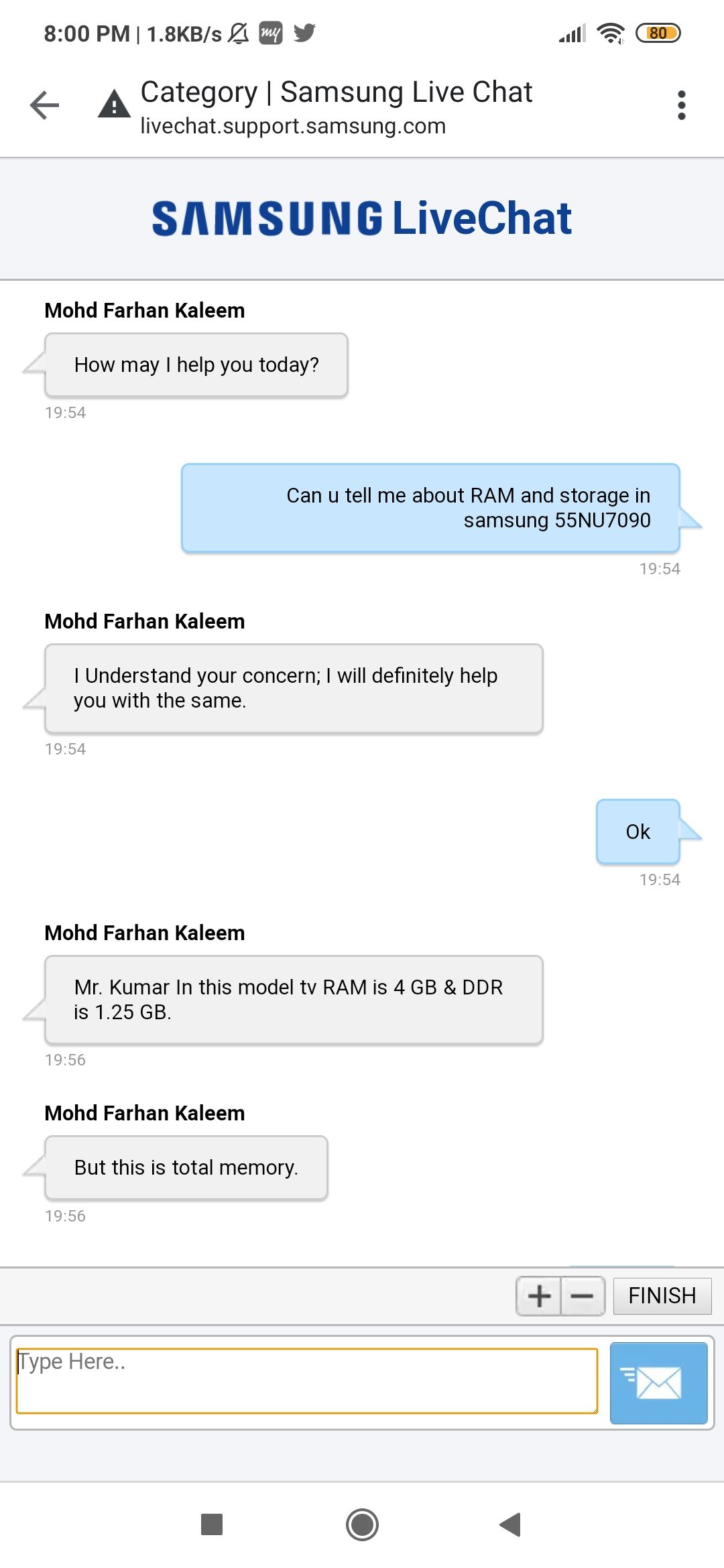Tap the Android back triangle button
This screenshot has width=724, height=1568.
click(x=511, y=1524)
